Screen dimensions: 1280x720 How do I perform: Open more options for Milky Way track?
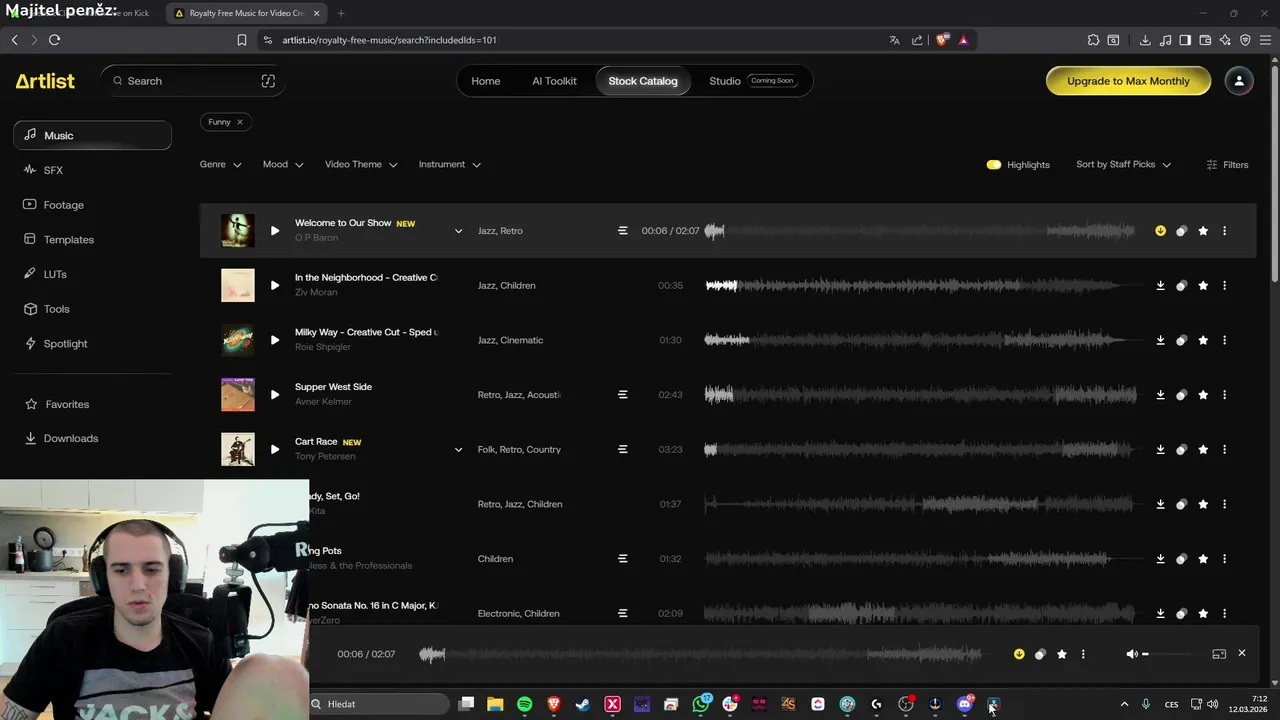1224,340
